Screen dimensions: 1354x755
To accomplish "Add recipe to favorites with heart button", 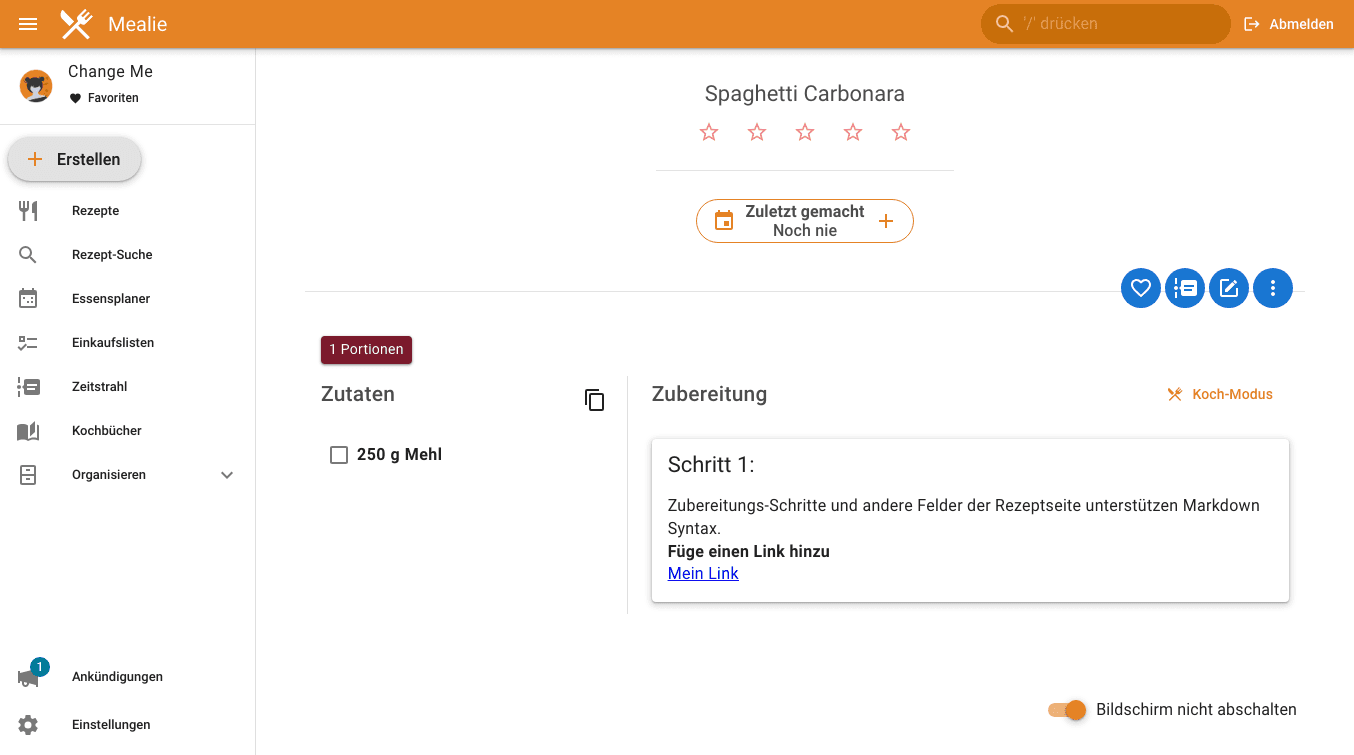I will click(1141, 289).
